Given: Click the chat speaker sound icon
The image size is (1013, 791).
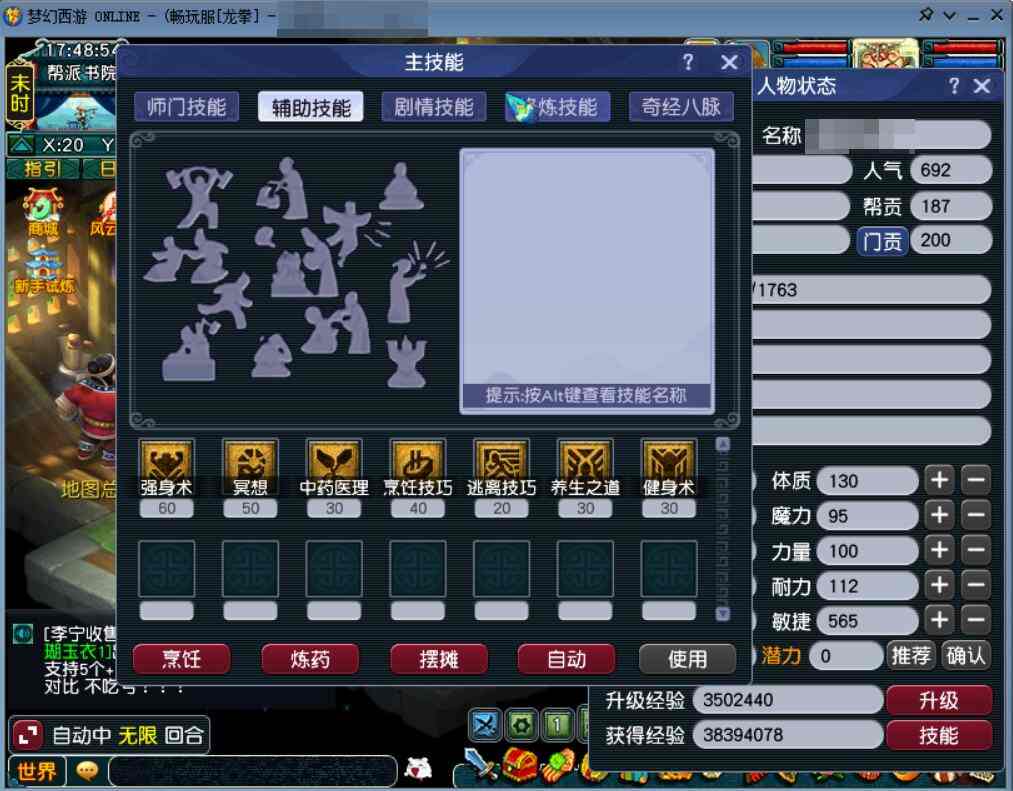Looking at the screenshot, I should tap(23, 634).
